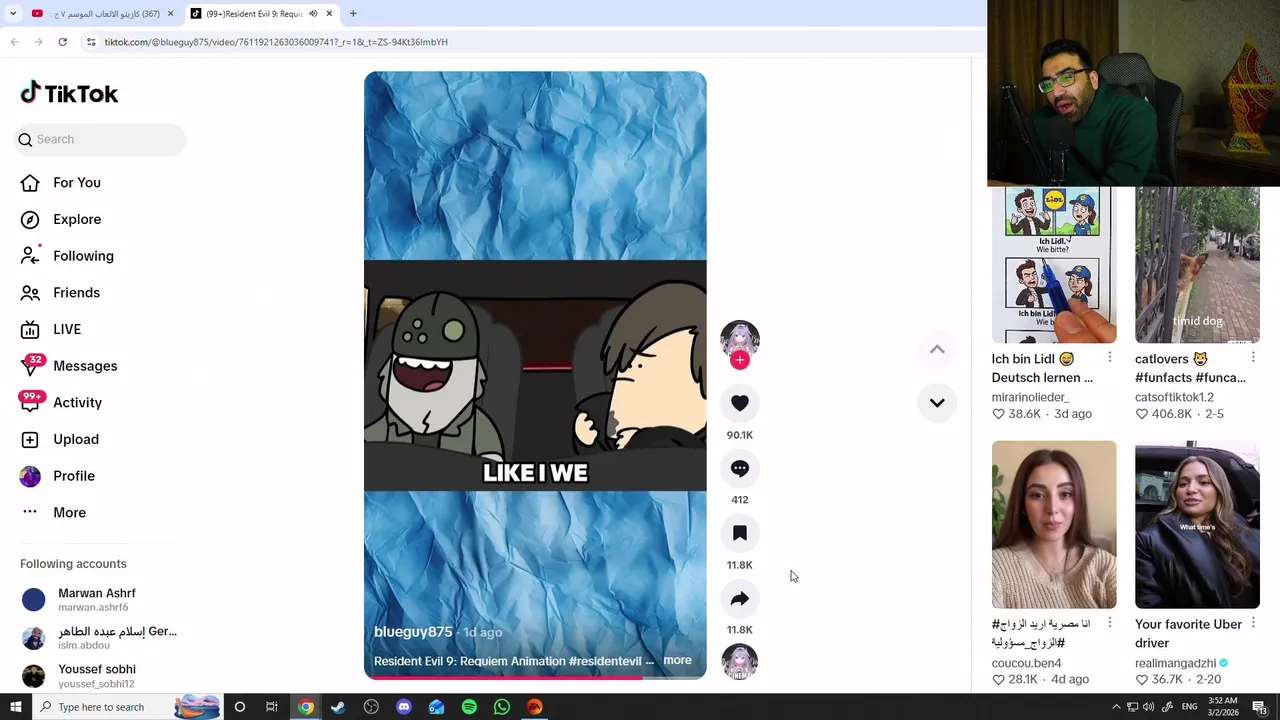Go to next video with the down arrow

(x=937, y=403)
